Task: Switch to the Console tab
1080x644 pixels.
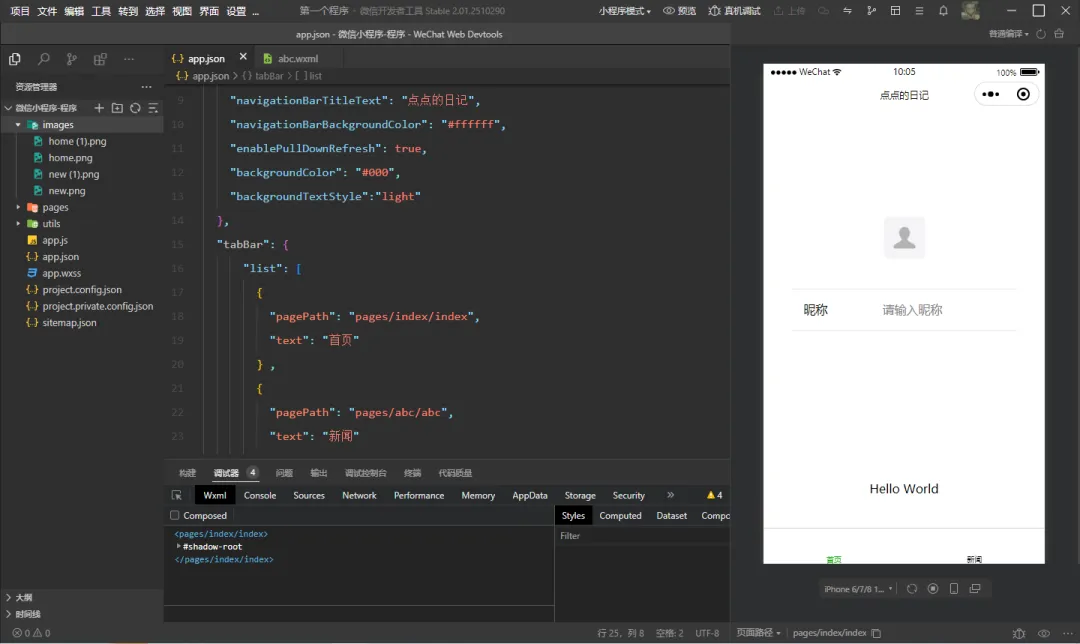Action: click(260, 495)
